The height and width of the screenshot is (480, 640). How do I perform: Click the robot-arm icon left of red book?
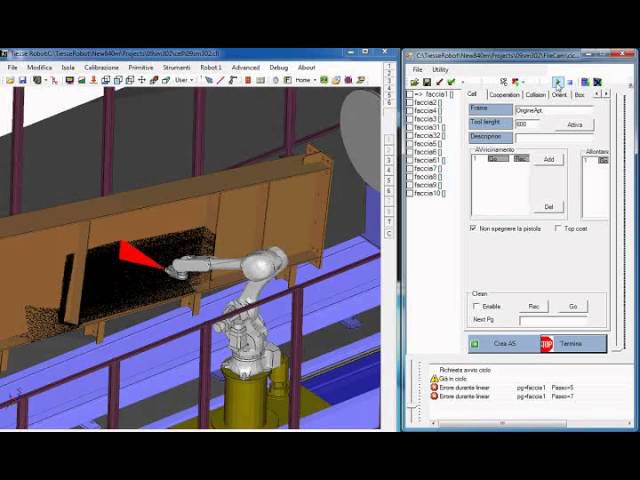point(233,80)
